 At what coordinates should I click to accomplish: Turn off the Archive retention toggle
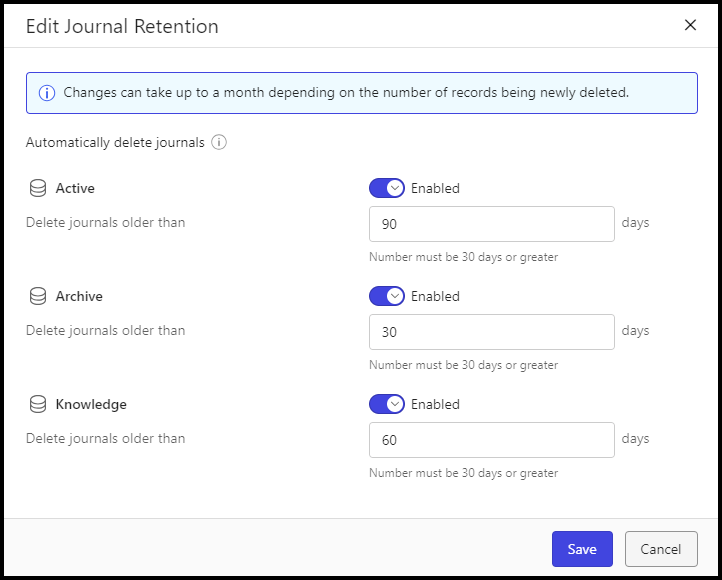pos(387,296)
